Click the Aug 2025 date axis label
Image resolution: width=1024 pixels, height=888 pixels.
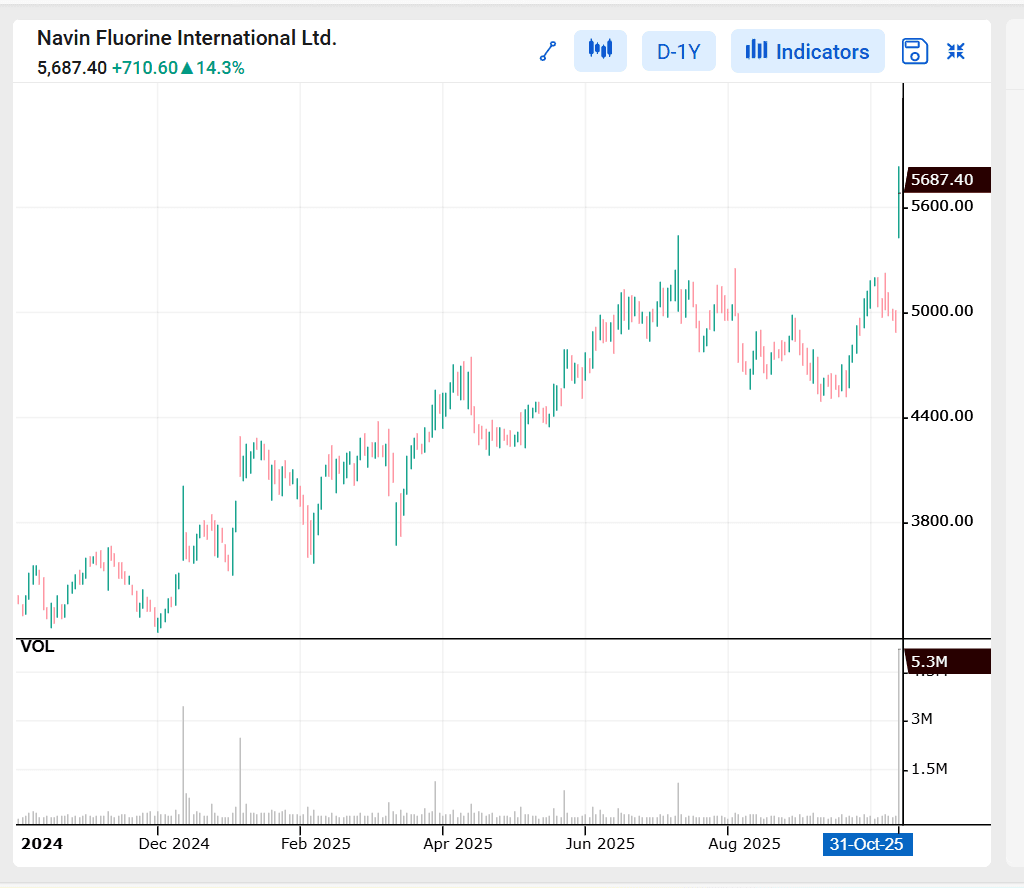(744, 844)
